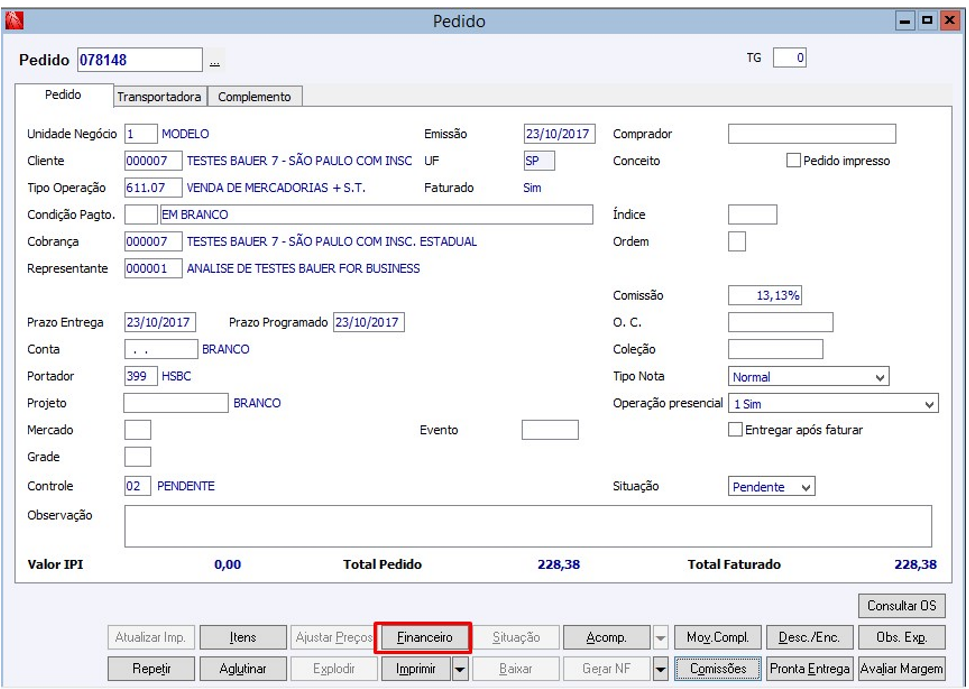Click the Unidade Negócio field
Viewport: 969px width, 689px height.
tap(141, 133)
